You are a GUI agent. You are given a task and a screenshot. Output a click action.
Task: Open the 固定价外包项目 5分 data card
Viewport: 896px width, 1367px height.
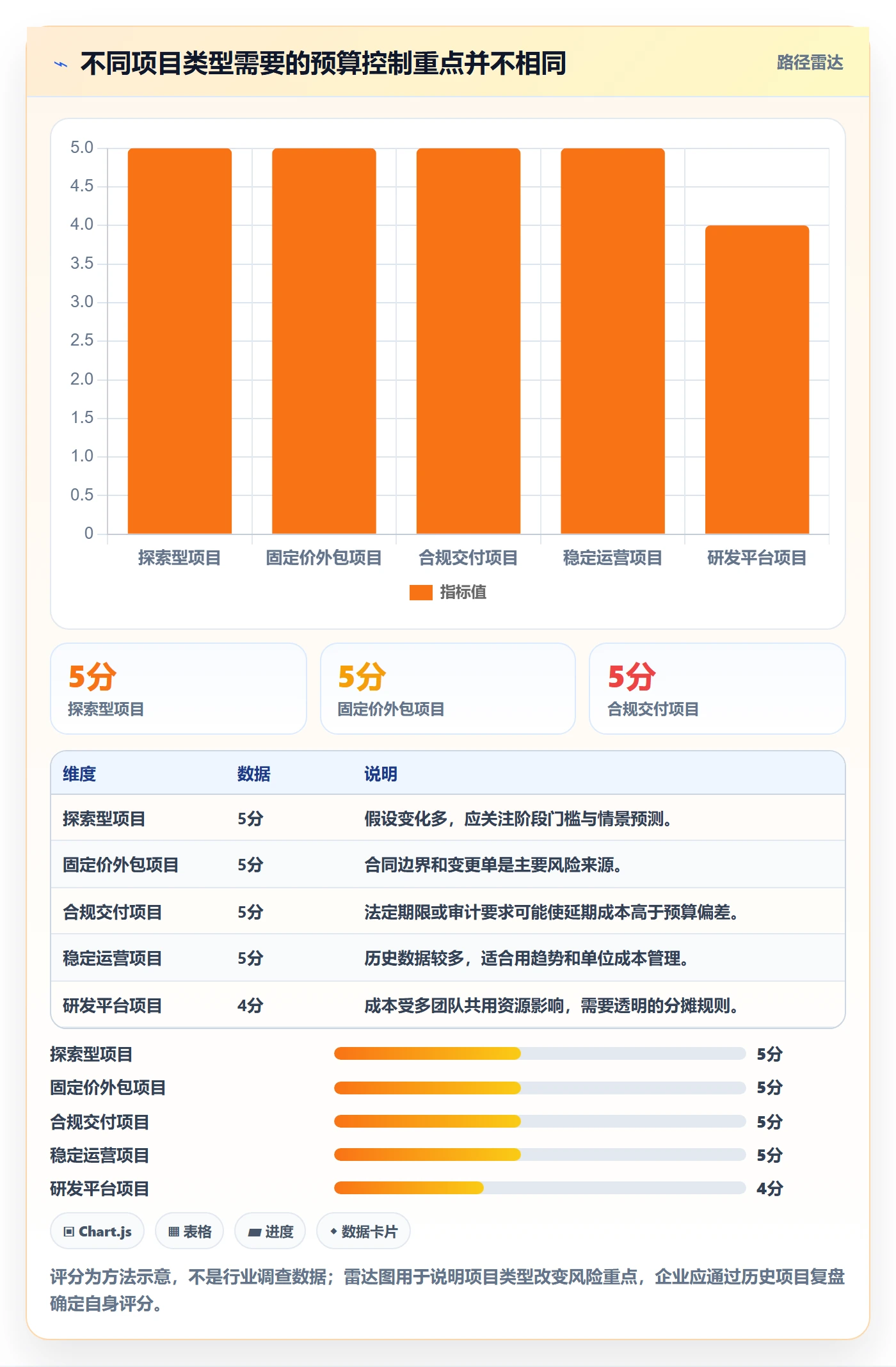pyautogui.click(x=448, y=689)
